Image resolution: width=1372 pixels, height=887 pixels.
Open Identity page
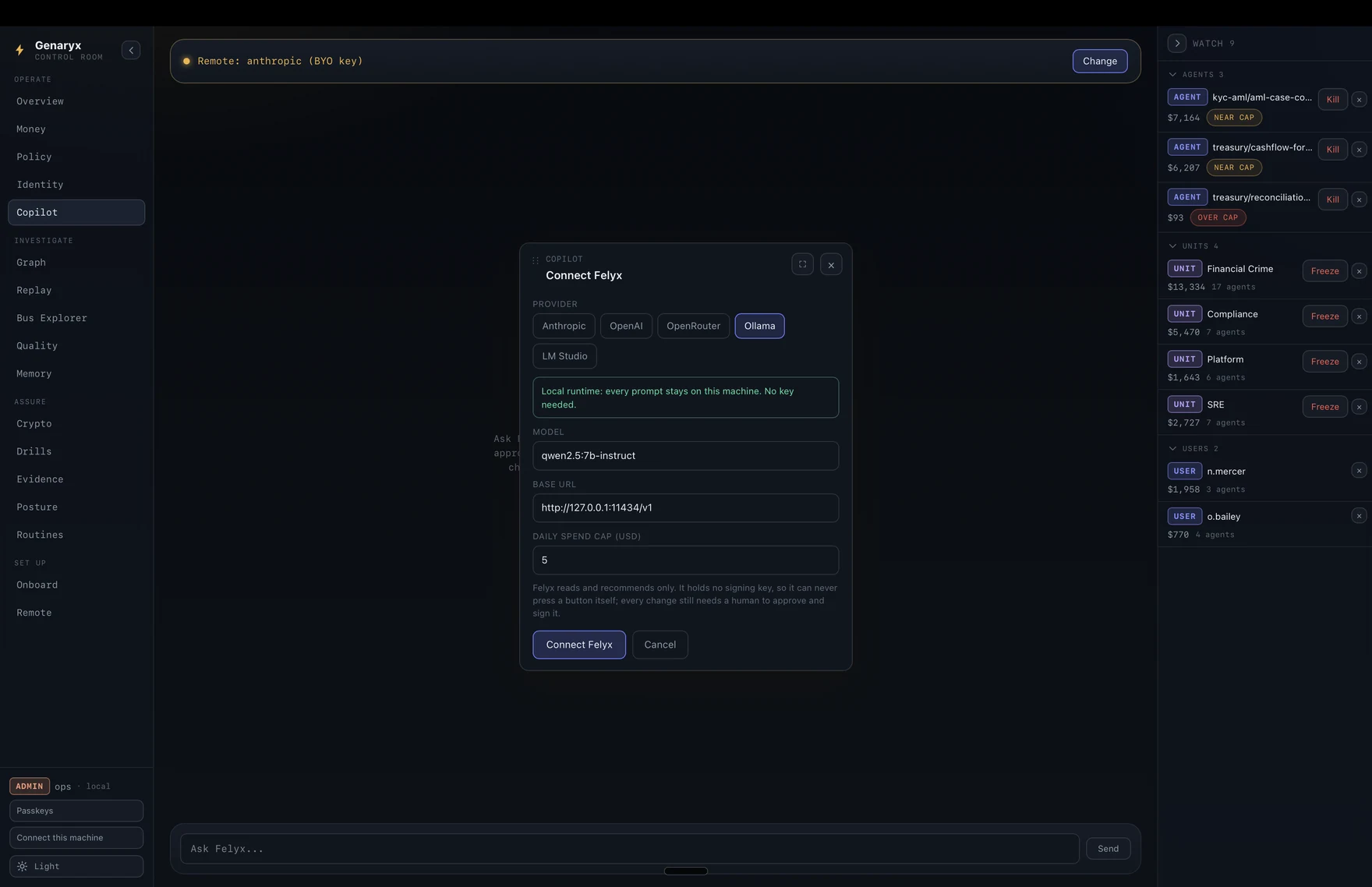coord(76,185)
